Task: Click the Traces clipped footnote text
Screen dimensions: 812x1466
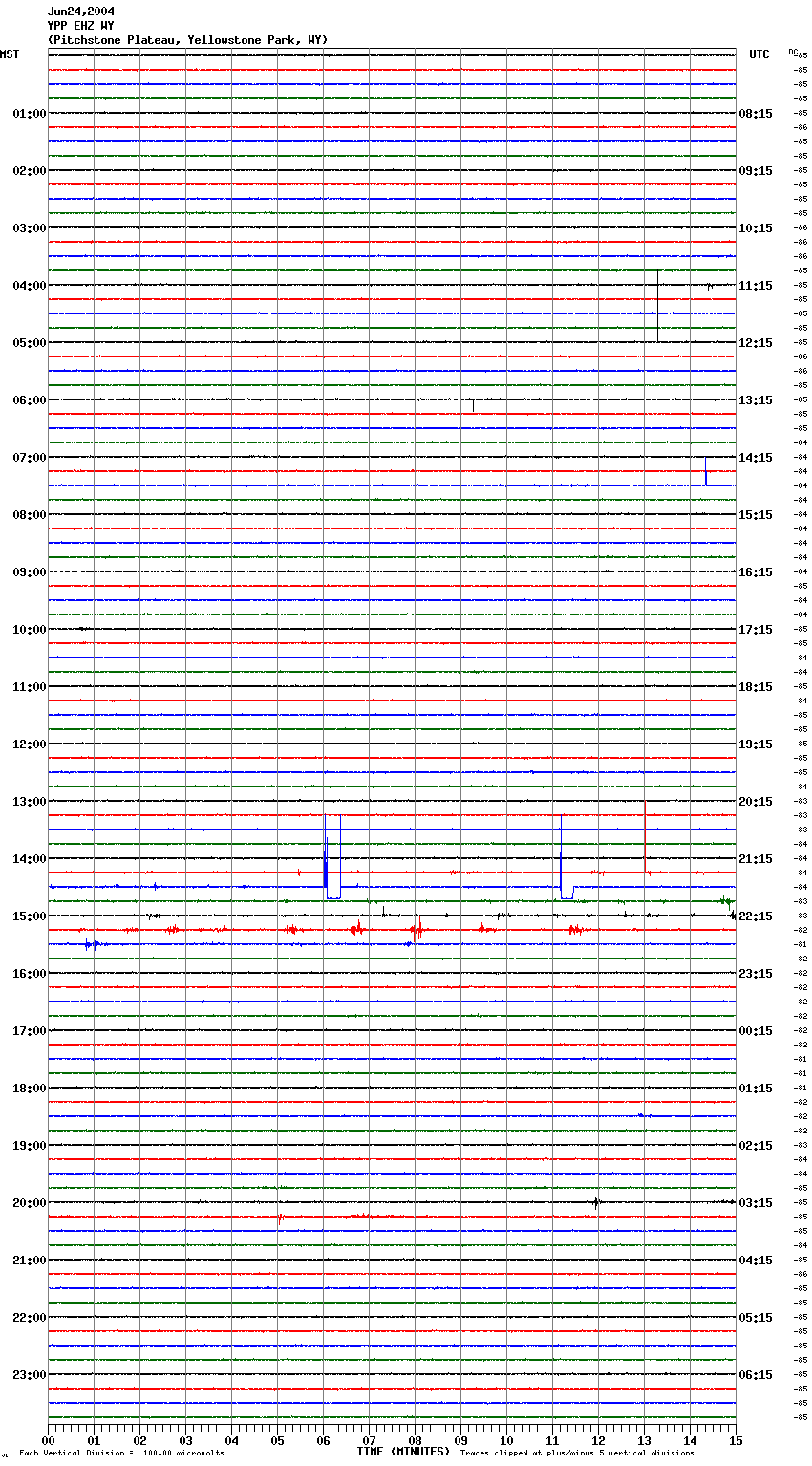Action: 577,1453
